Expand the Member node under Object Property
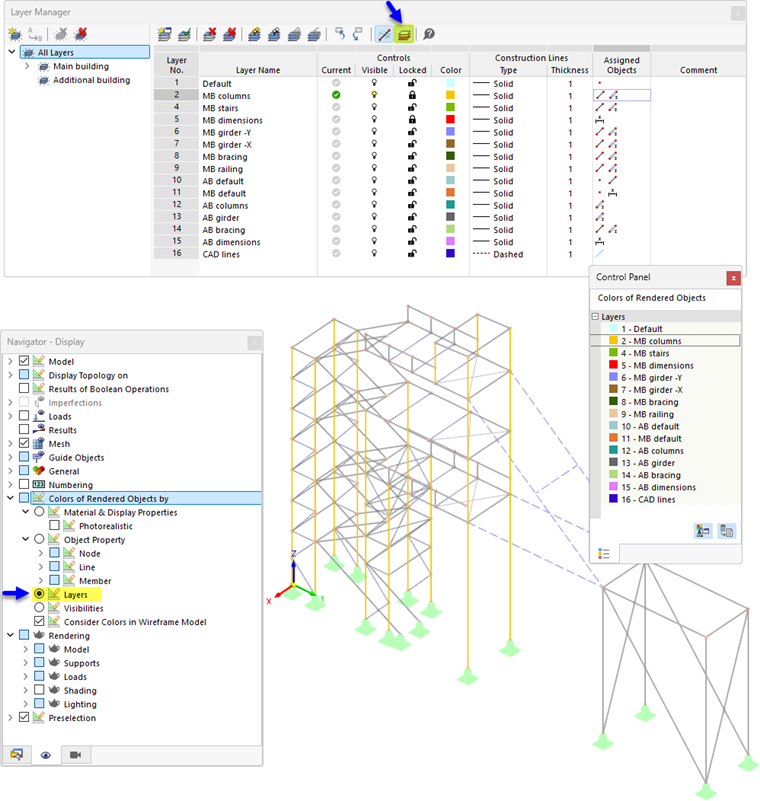This screenshot has width=760, height=801. pos(41,580)
